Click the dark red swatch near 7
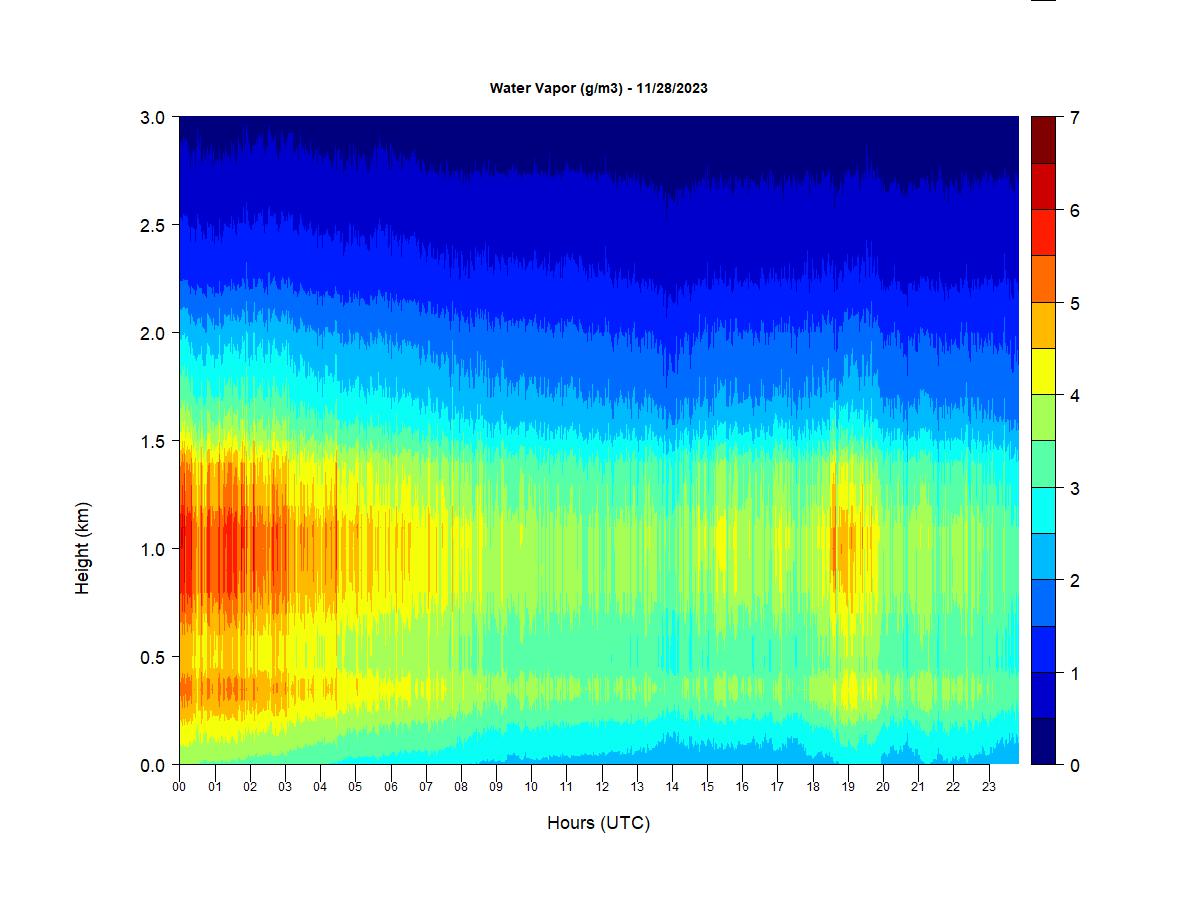Screen dimensions: 1200x900 [x=1043, y=140]
